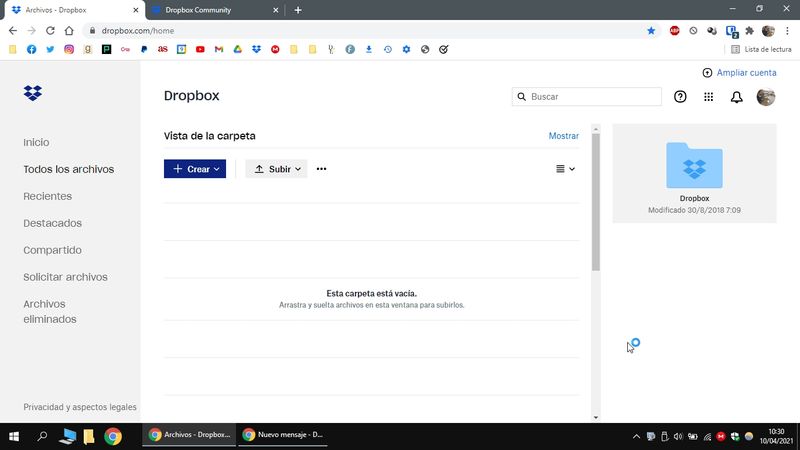
Task: Open Destacados in the sidebar
Action: (52, 223)
